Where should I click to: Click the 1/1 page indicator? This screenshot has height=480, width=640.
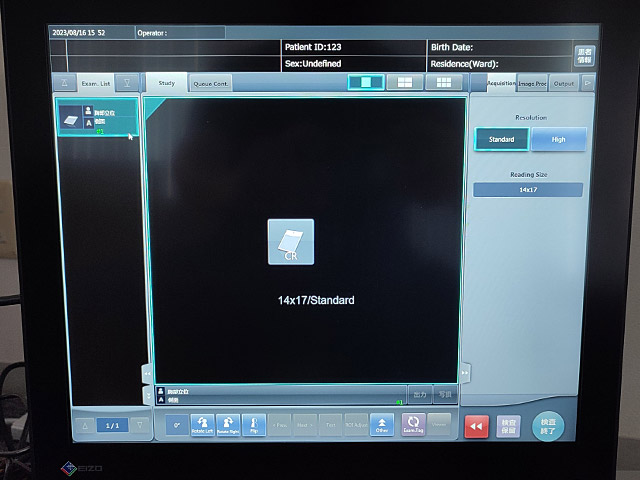(x=112, y=426)
